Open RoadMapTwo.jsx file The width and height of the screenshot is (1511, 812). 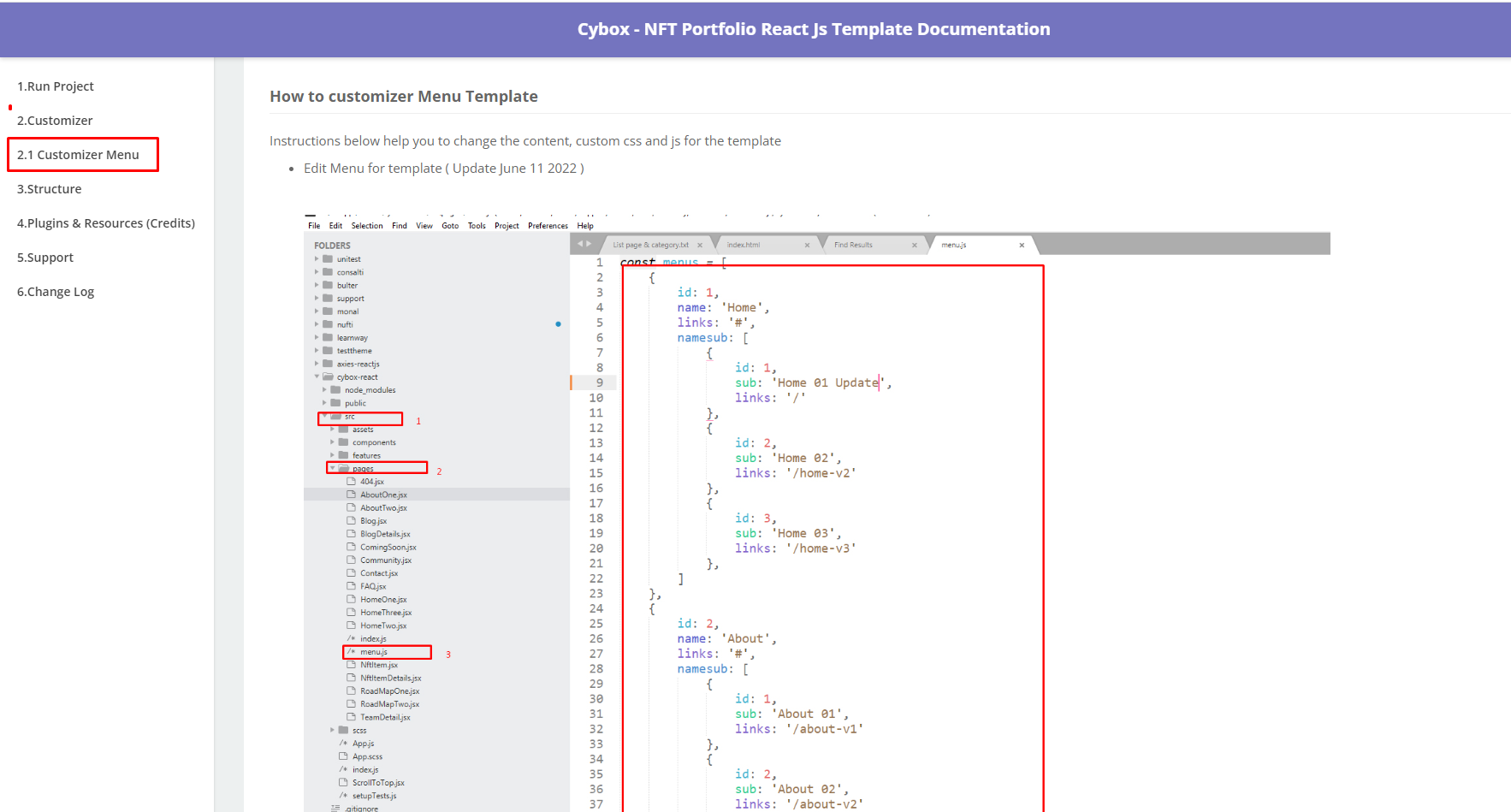[390, 704]
